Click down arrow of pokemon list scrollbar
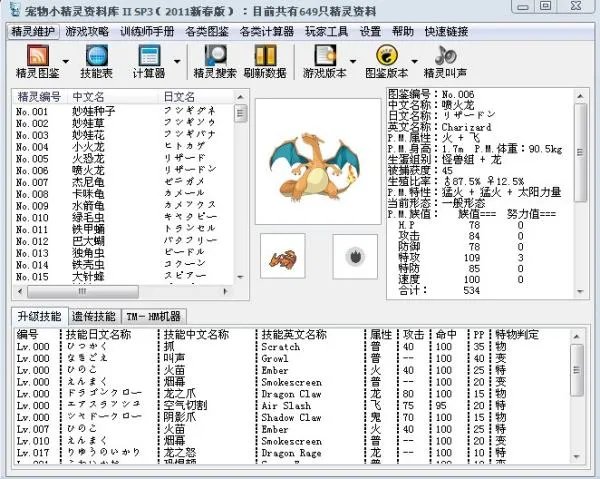This screenshot has height=479, width=600. tap(240, 277)
